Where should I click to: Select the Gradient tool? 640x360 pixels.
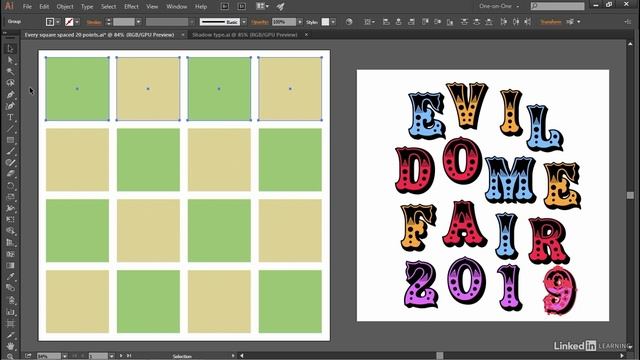click(x=10, y=265)
